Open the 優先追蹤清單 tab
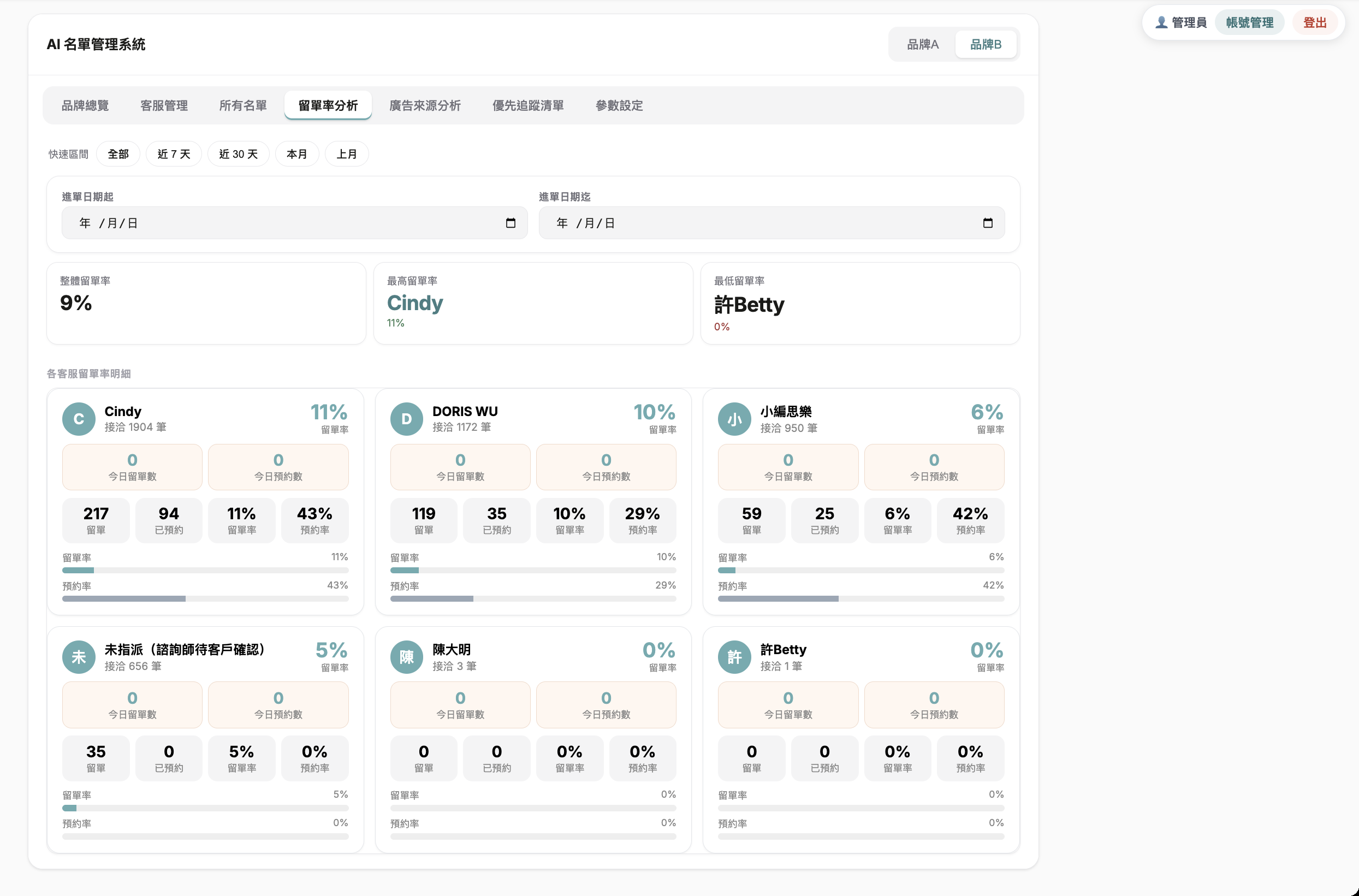Viewport: 1359px width, 896px height. click(528, 106)
